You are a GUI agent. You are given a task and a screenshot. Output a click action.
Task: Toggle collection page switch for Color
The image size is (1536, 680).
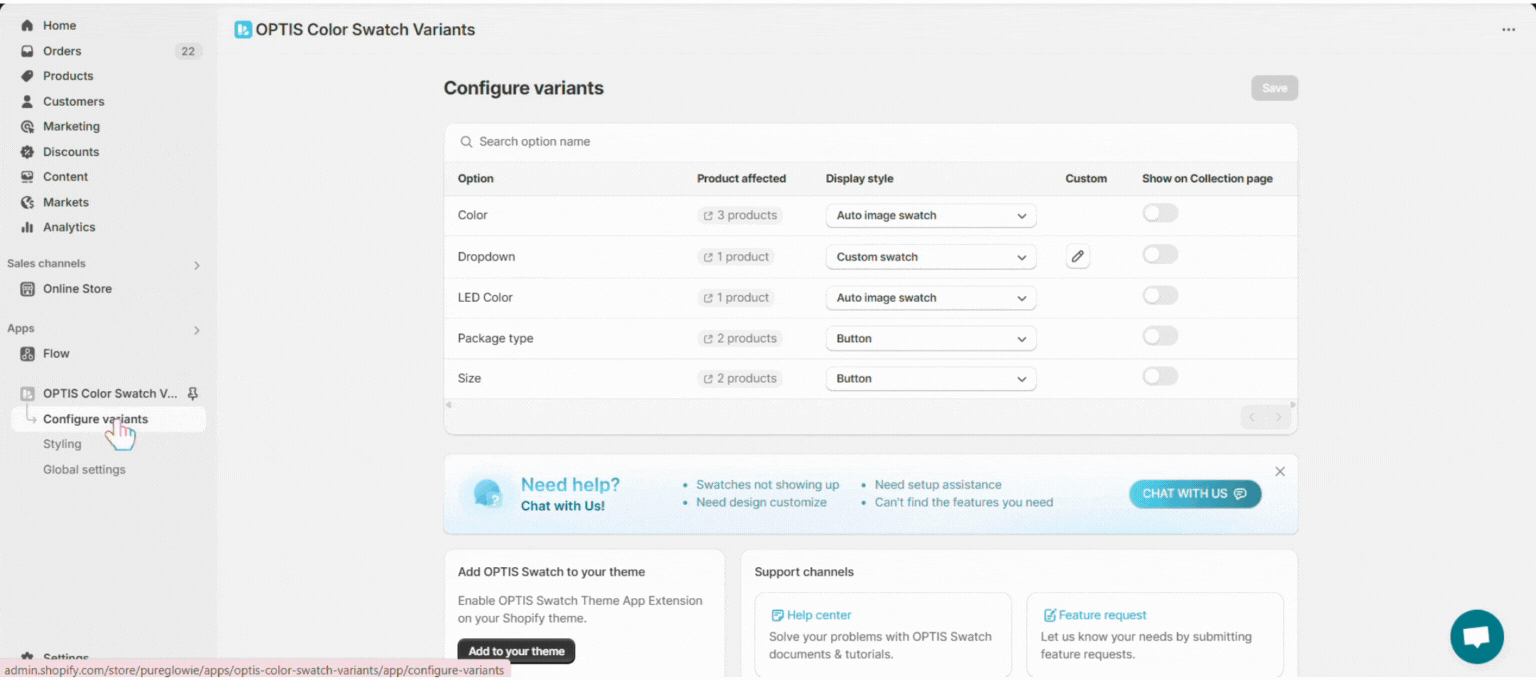click(1160, 213)
